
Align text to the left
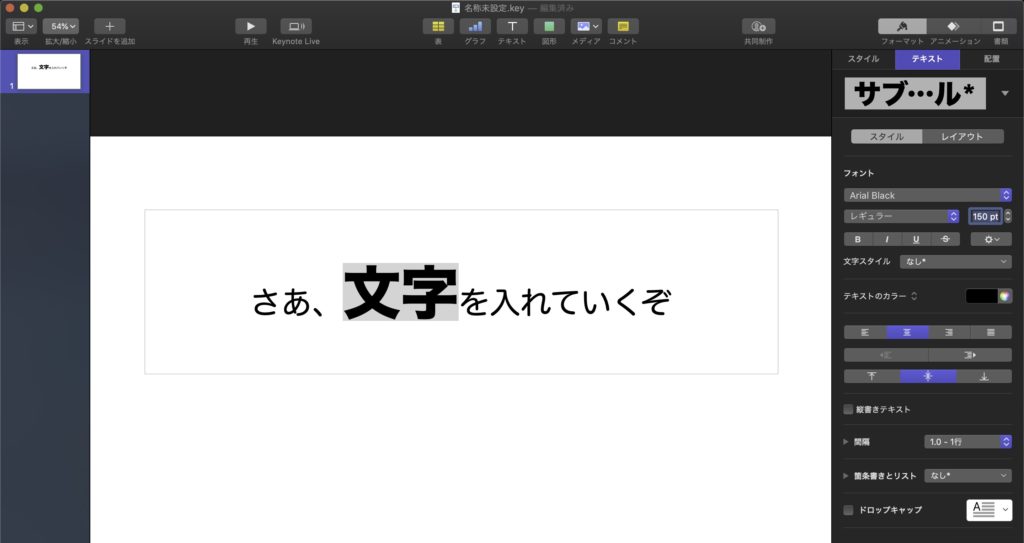coord(865,333)
